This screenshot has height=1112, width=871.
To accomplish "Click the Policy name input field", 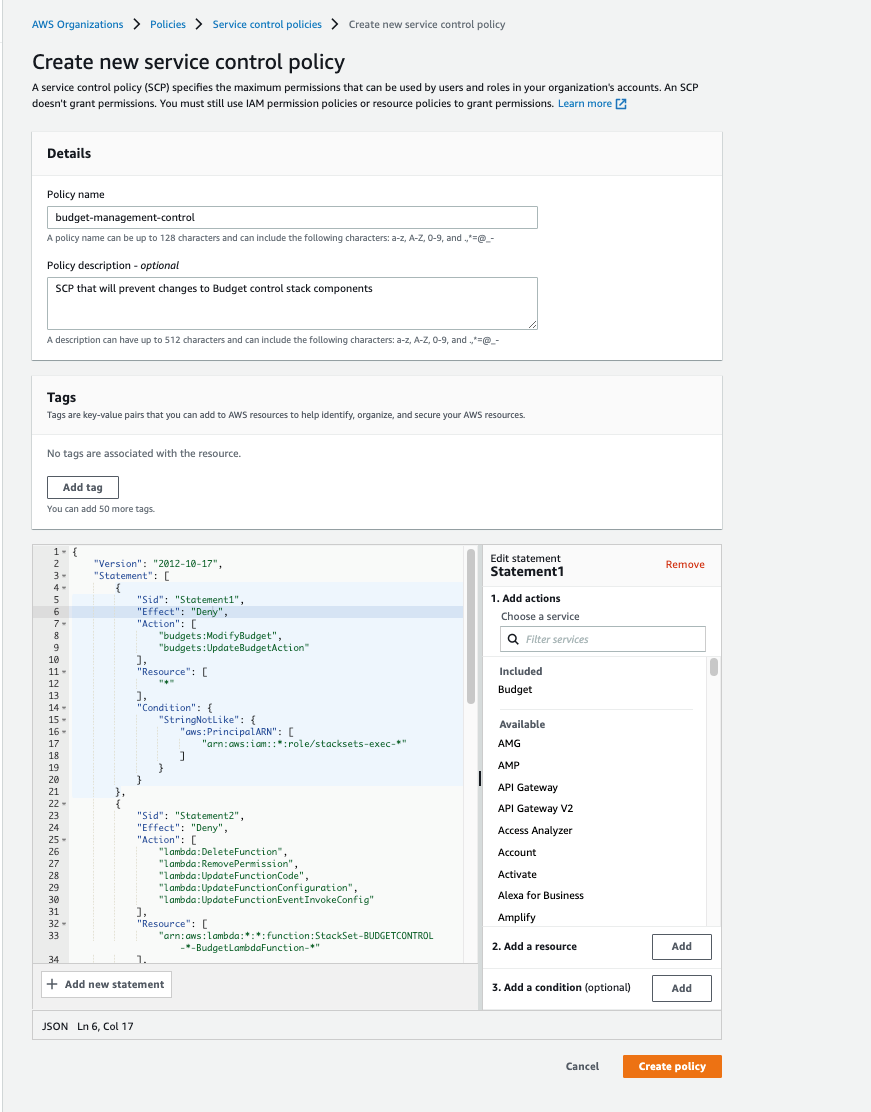I will (x=292, y=217).
